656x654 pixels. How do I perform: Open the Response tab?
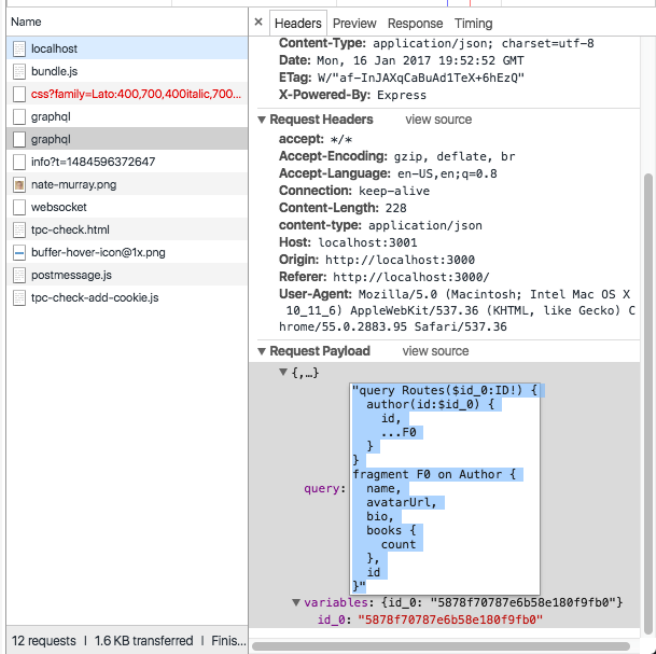(x=415, y=23)
